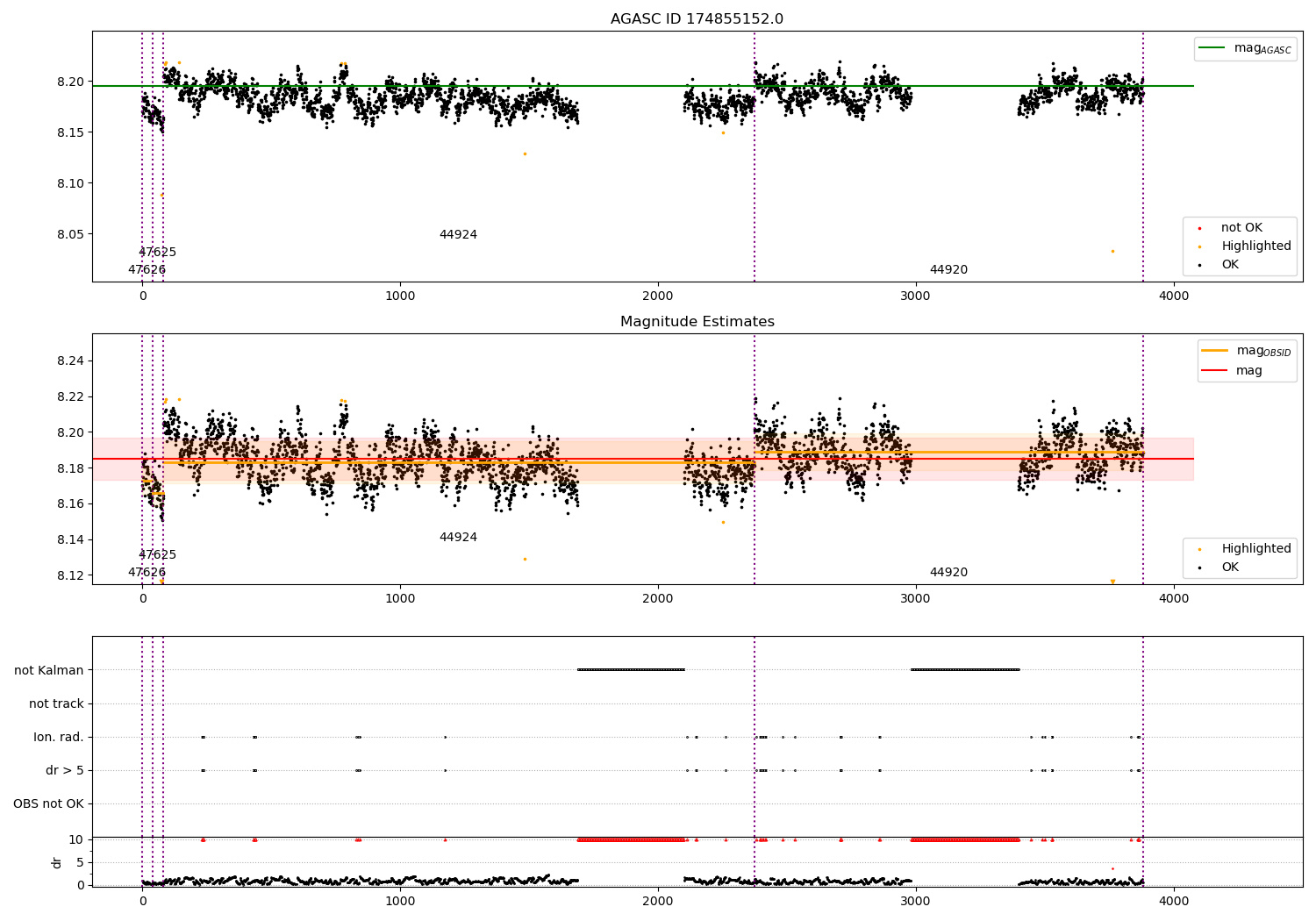This screenshot has height=921, width=1316.
Task: Click the orange line sample in the mag OBSID legend
Action: tap(1214, 351)
